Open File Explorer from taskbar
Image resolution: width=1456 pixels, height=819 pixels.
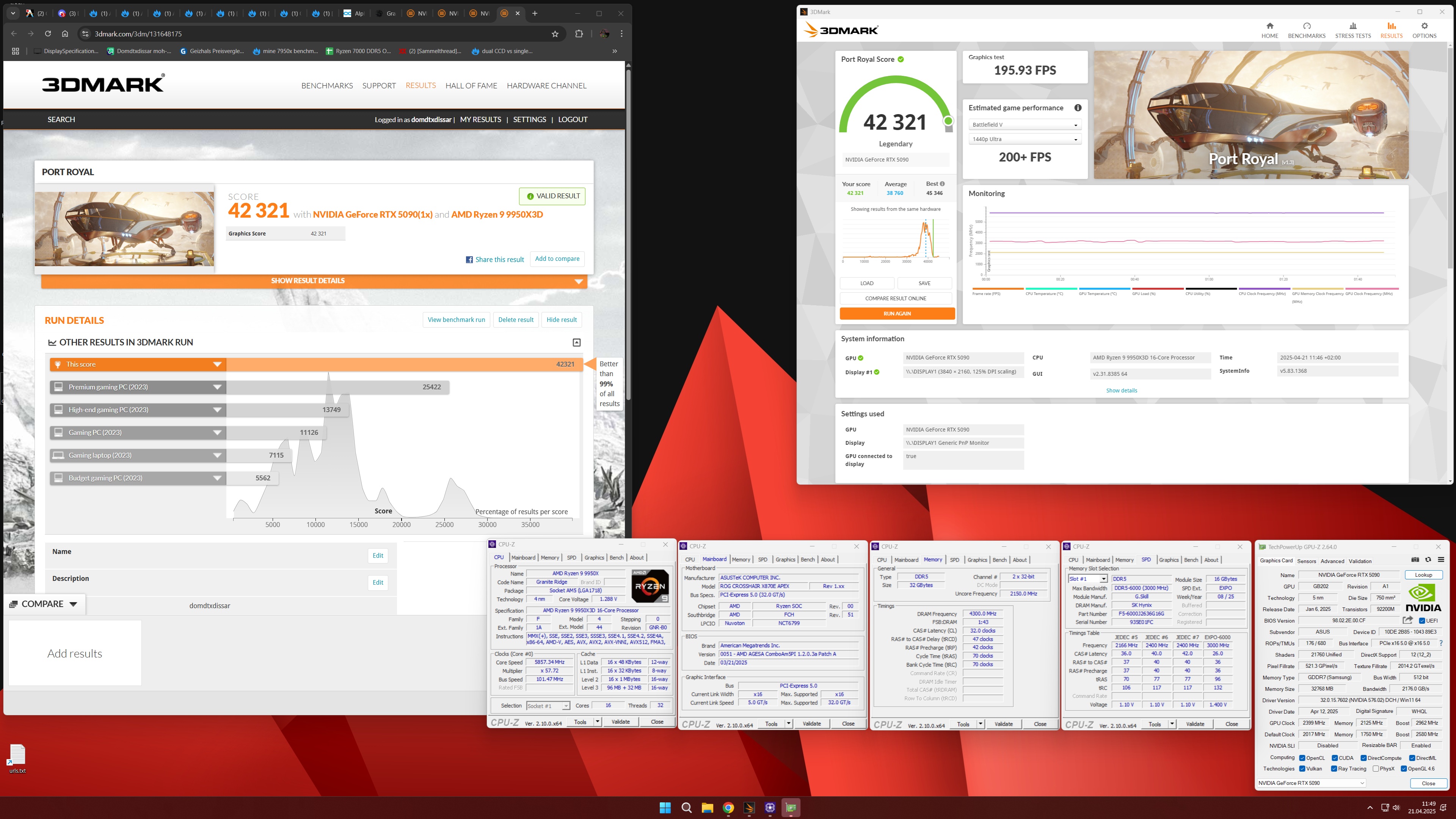(707, 808)
